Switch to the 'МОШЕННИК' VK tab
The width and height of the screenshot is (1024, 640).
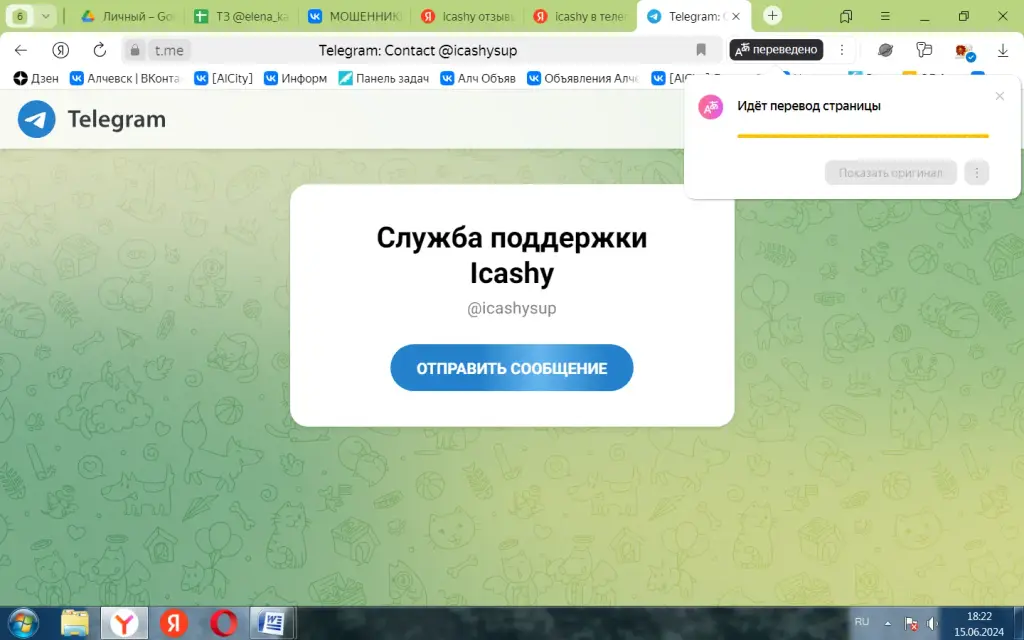coord(355,16)
